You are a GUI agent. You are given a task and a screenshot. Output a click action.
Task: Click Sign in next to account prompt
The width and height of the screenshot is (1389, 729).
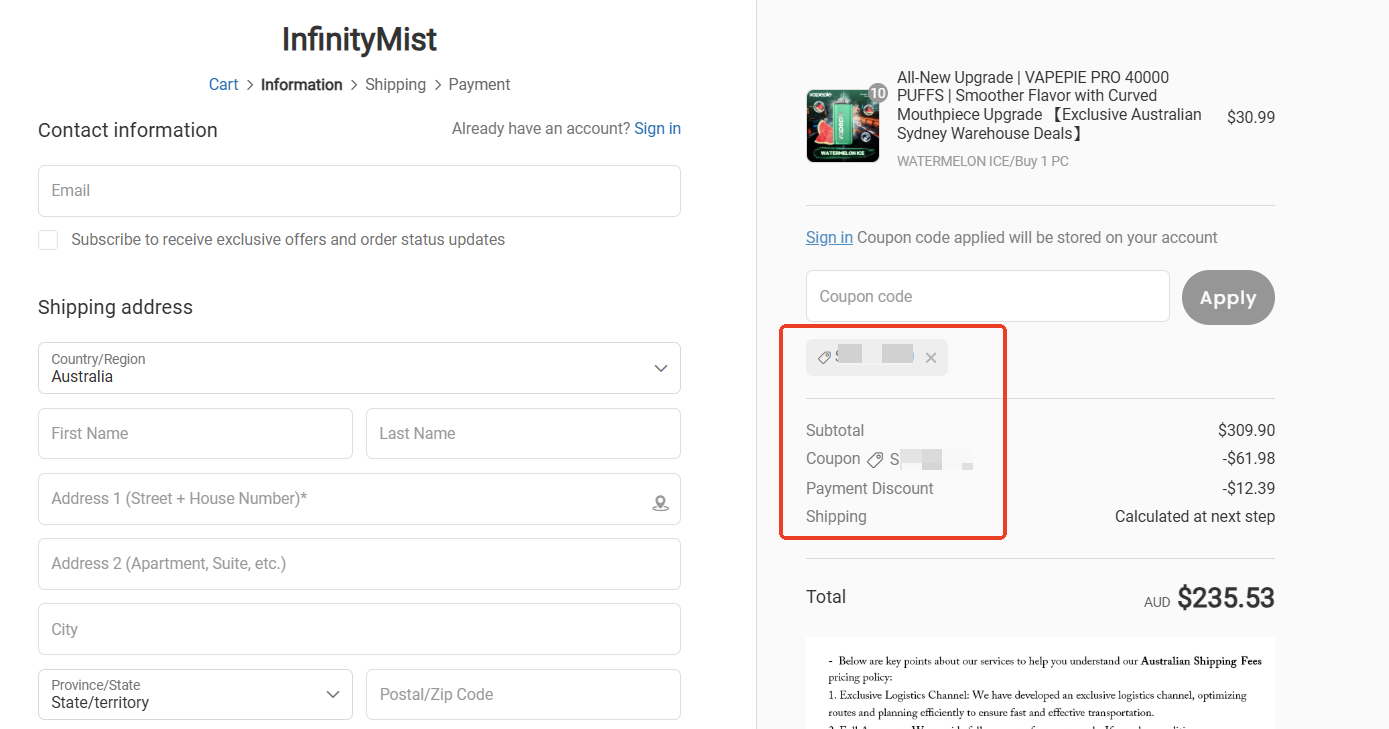[657, 128]
